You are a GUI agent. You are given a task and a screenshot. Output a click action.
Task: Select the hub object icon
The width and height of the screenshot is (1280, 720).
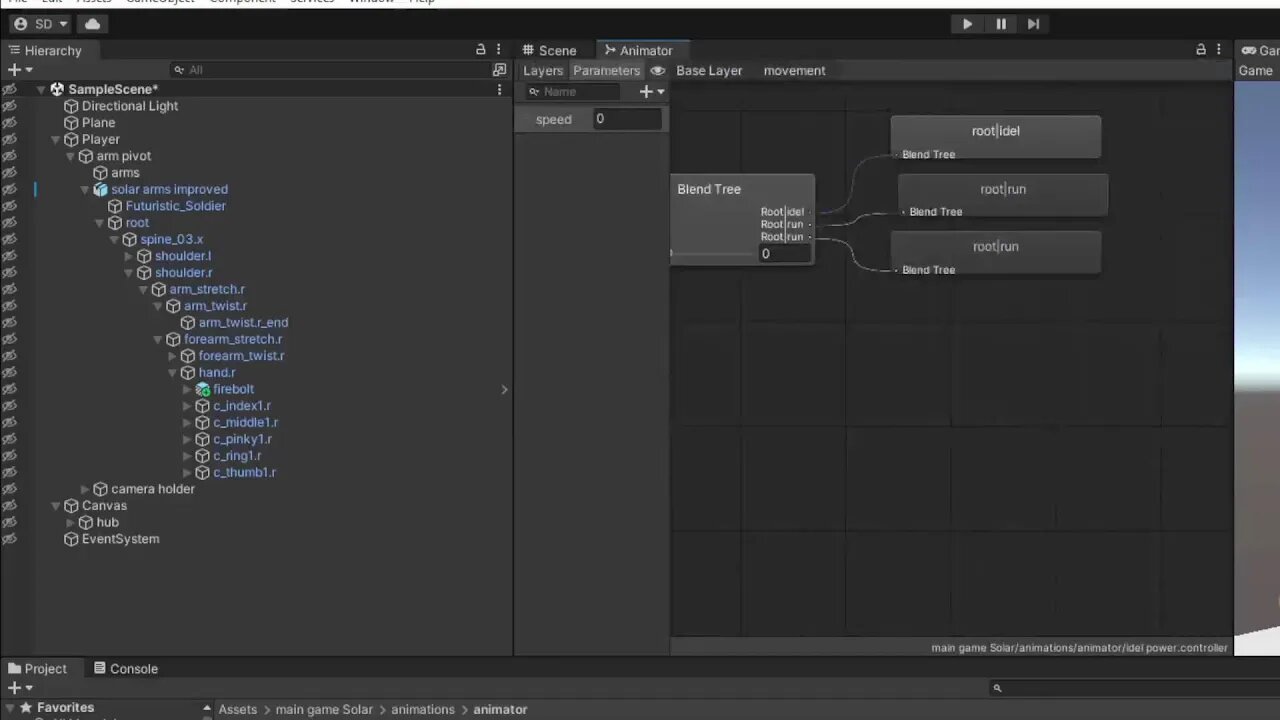(x=86, y=523)
